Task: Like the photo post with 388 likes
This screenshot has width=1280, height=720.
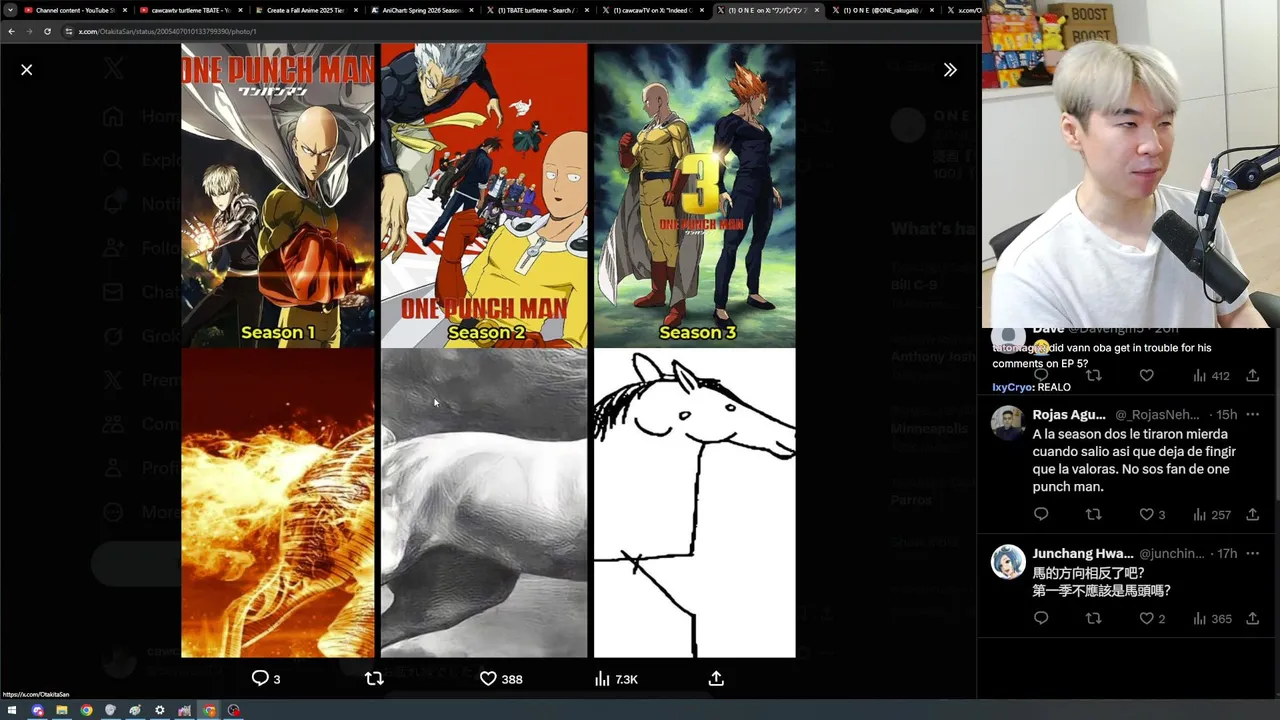Action: click(x=501, y=679)
